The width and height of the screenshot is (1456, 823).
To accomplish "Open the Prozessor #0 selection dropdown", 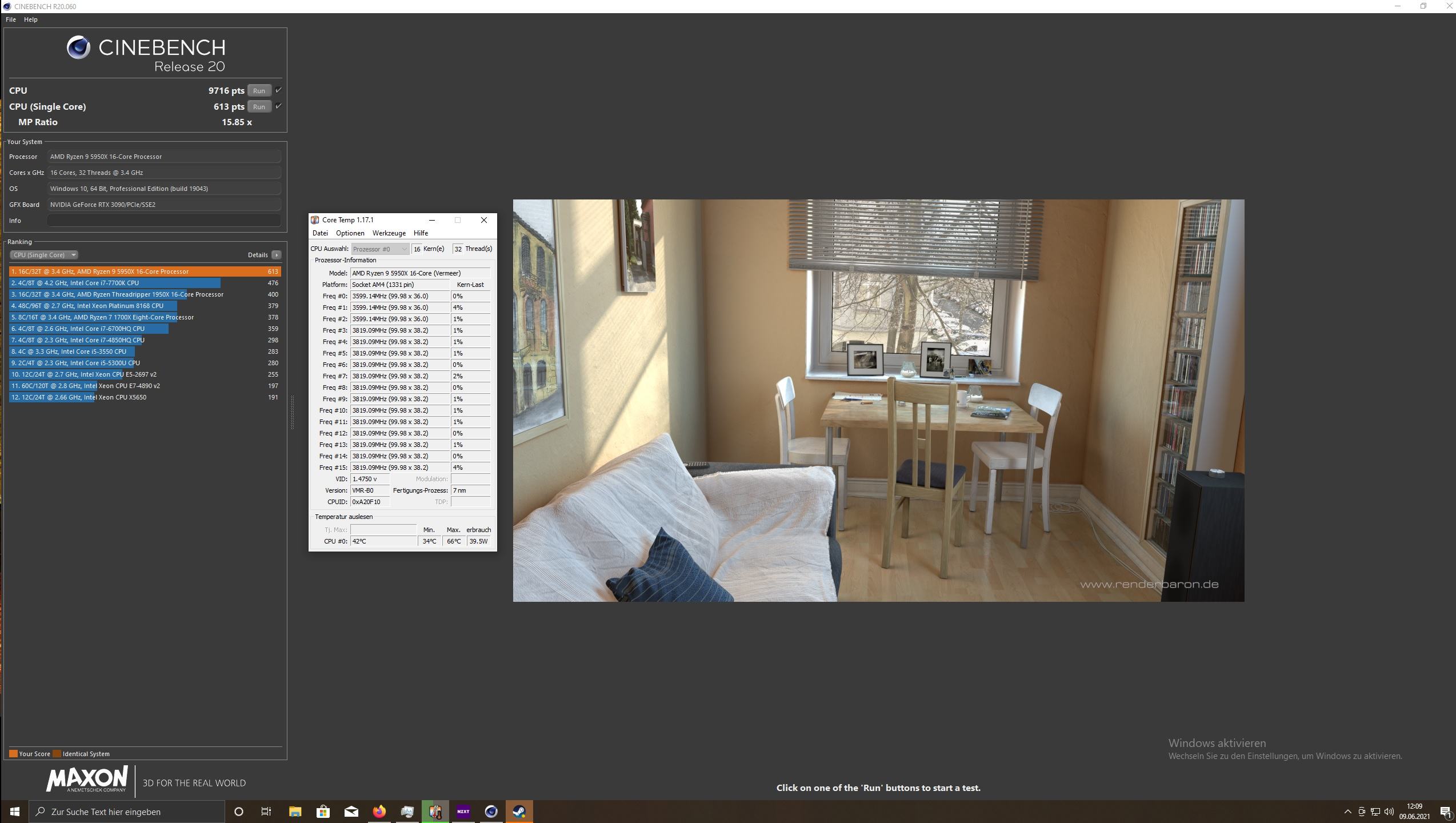I will coord(380,249).
